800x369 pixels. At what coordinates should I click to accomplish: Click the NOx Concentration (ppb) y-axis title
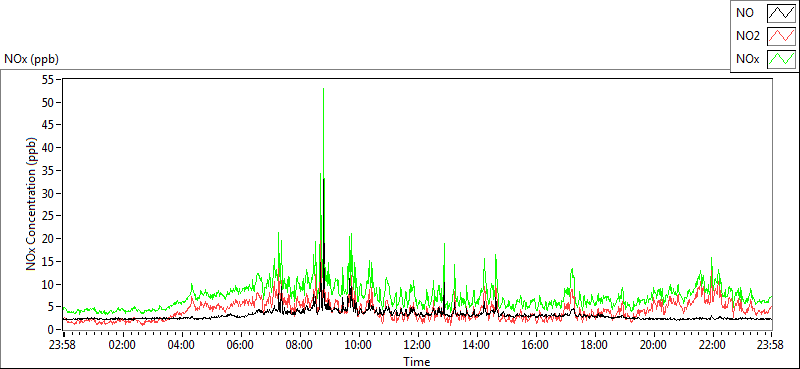31,203
